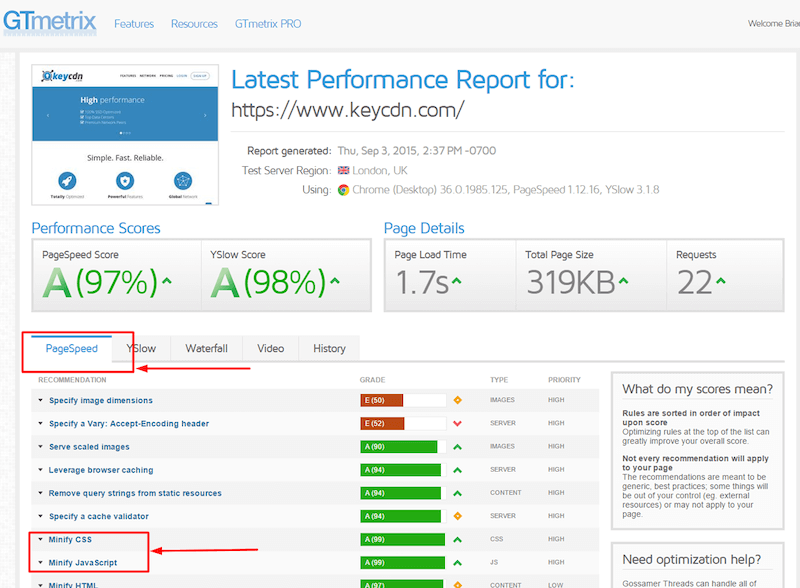Screen dimensions: 800x588
Task: Click the rocket icon in site thumbnail
Action: tap(67, 181)
